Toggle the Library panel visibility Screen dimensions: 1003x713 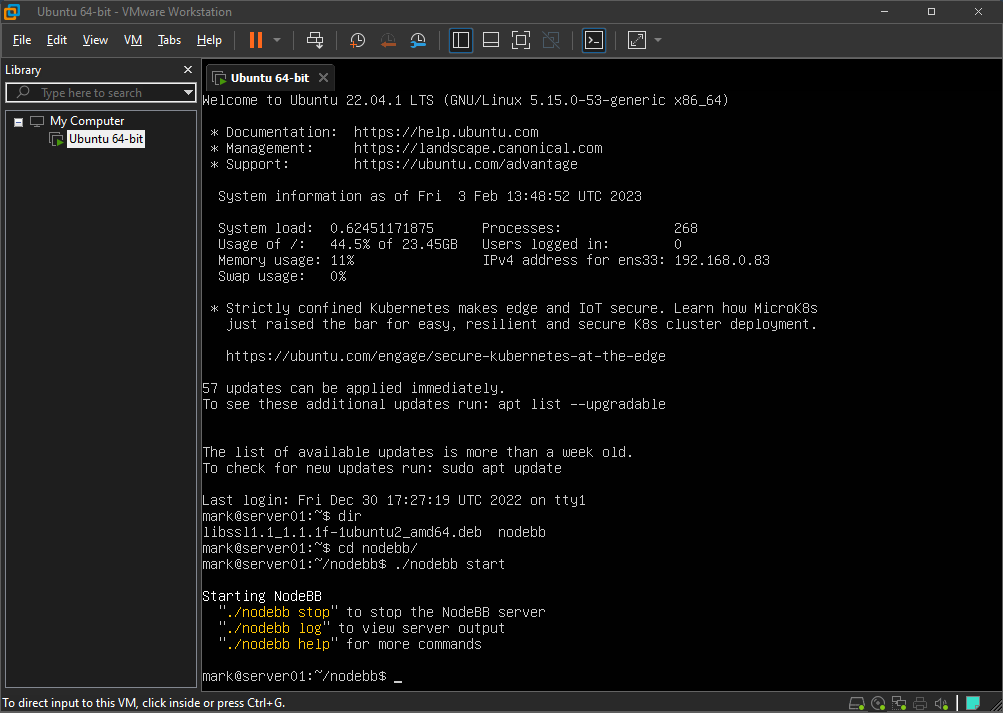pyautogui.click(x=460, y=40)
